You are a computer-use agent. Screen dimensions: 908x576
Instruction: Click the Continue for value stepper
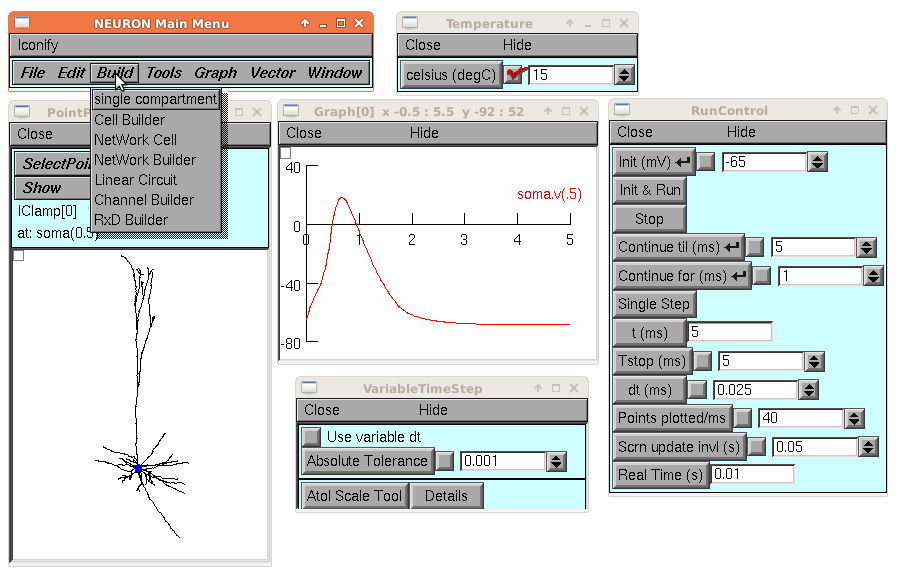click(873, 276)
